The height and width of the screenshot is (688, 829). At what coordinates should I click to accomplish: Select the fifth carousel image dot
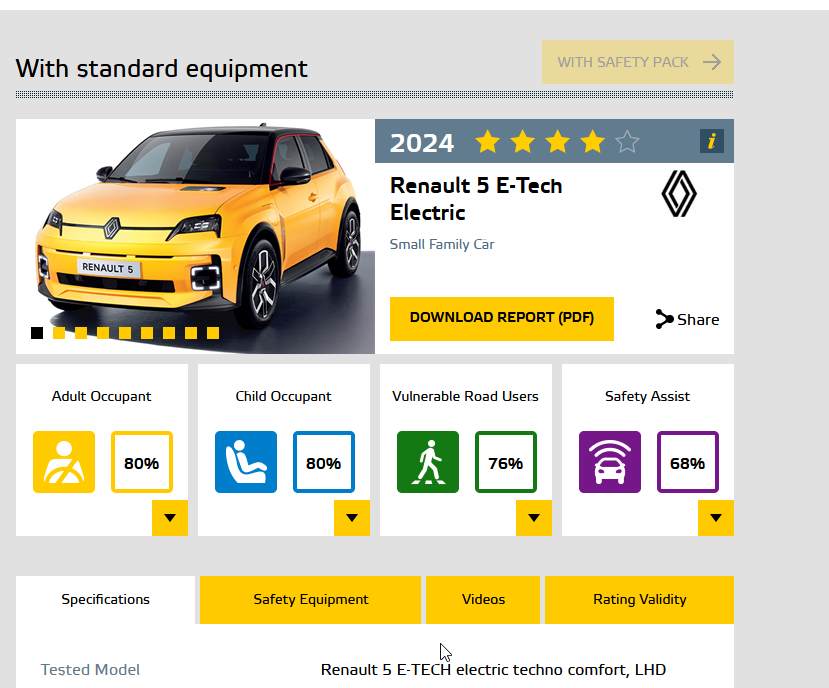click(x=125, y=333)
